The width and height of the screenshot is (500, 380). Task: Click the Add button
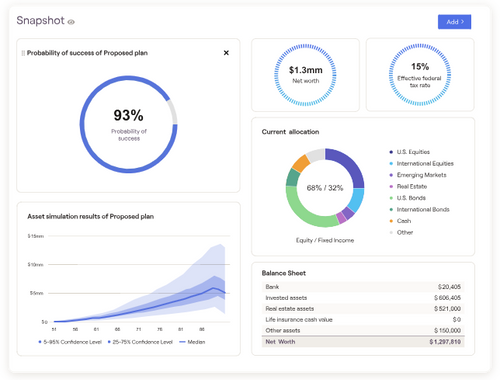(x=454, y=22)
